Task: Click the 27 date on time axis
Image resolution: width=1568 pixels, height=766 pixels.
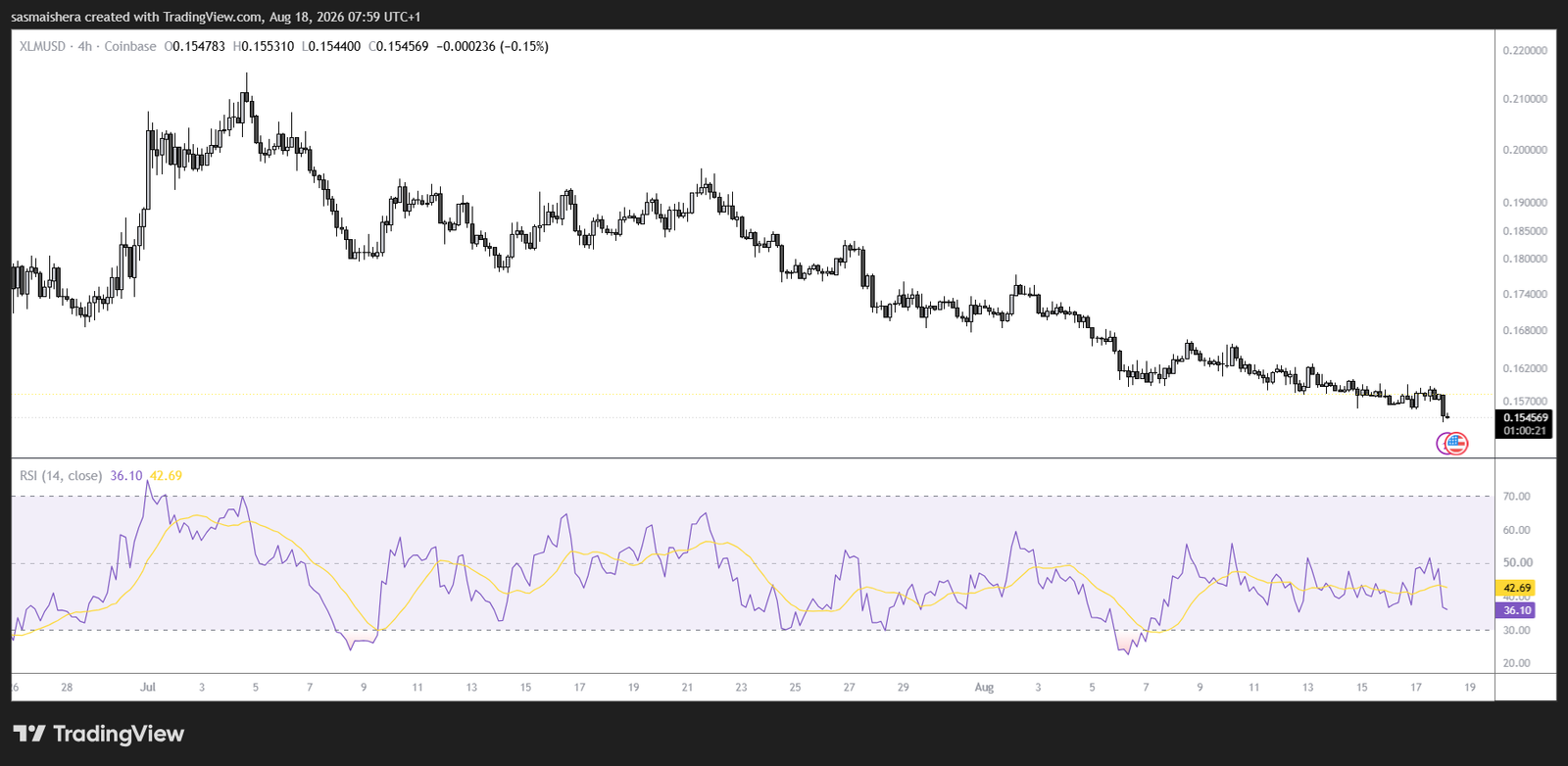Action: tap(849, 688)
